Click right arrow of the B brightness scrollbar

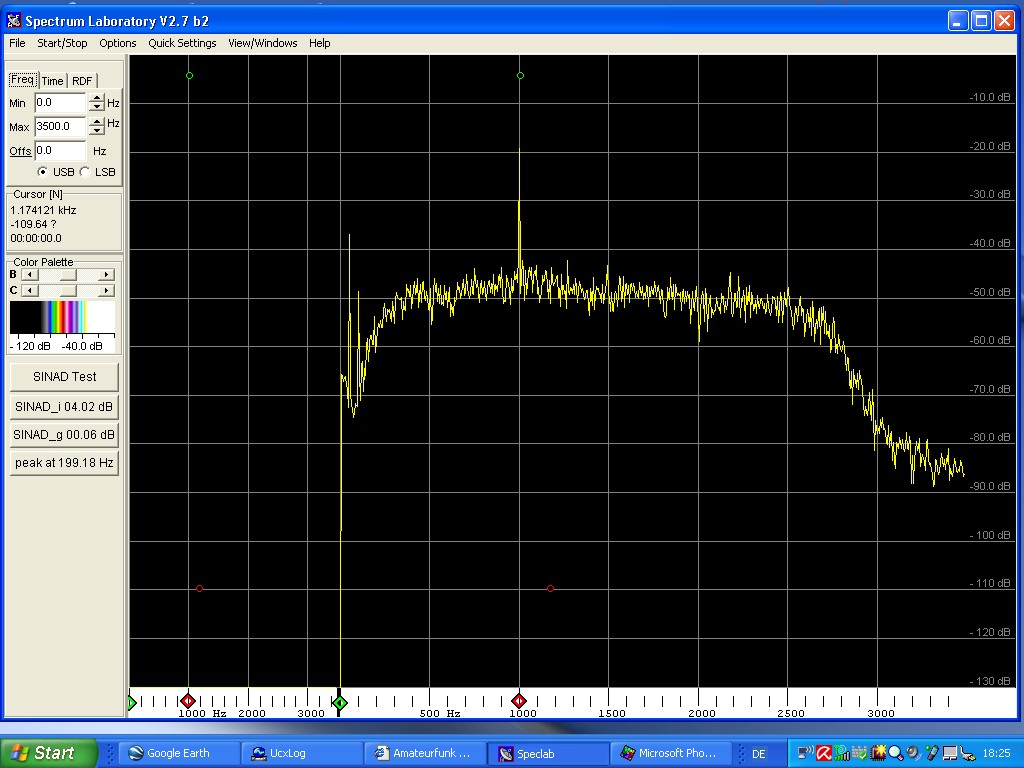coord(107,274)
